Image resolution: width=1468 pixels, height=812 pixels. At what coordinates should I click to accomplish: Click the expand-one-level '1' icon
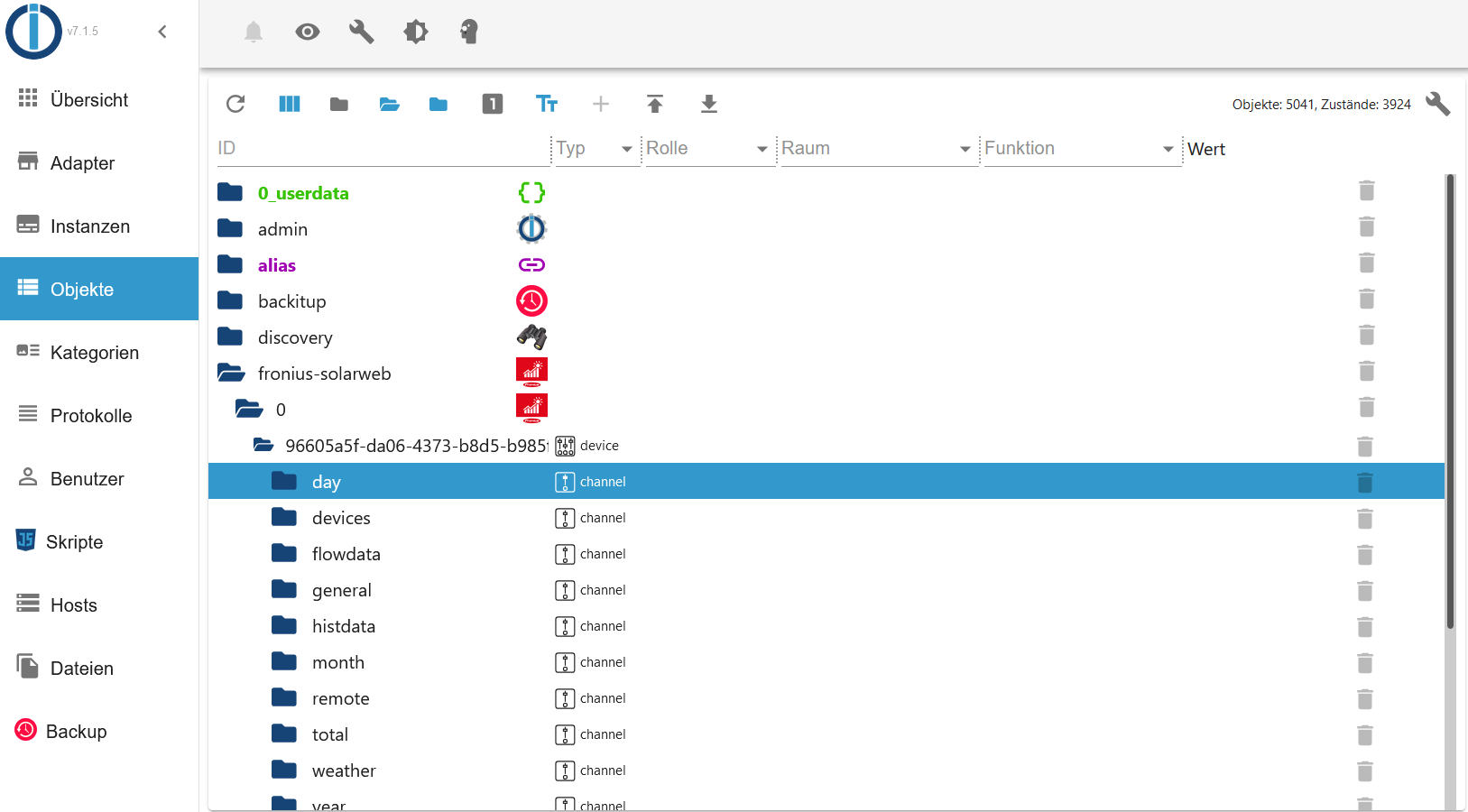tap(493, 104)
